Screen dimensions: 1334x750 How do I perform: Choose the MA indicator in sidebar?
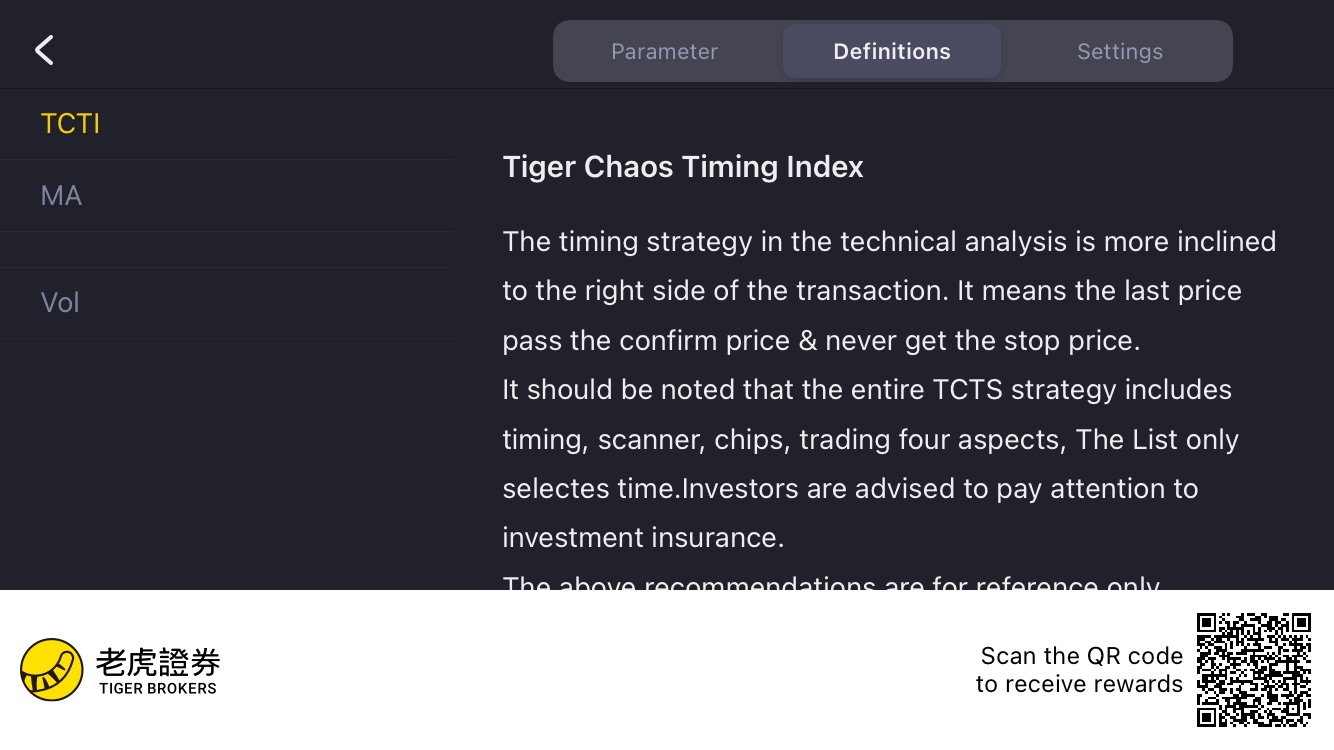tap(61, 196)
